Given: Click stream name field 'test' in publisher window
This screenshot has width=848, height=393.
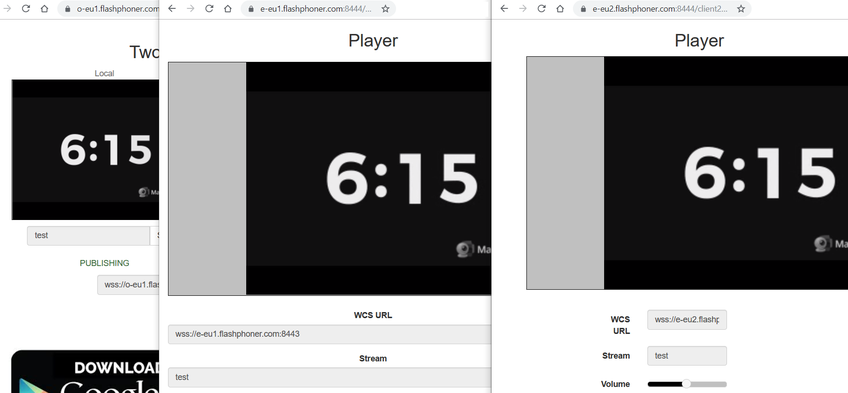Looking at the screenshot, I should (88, 236).
